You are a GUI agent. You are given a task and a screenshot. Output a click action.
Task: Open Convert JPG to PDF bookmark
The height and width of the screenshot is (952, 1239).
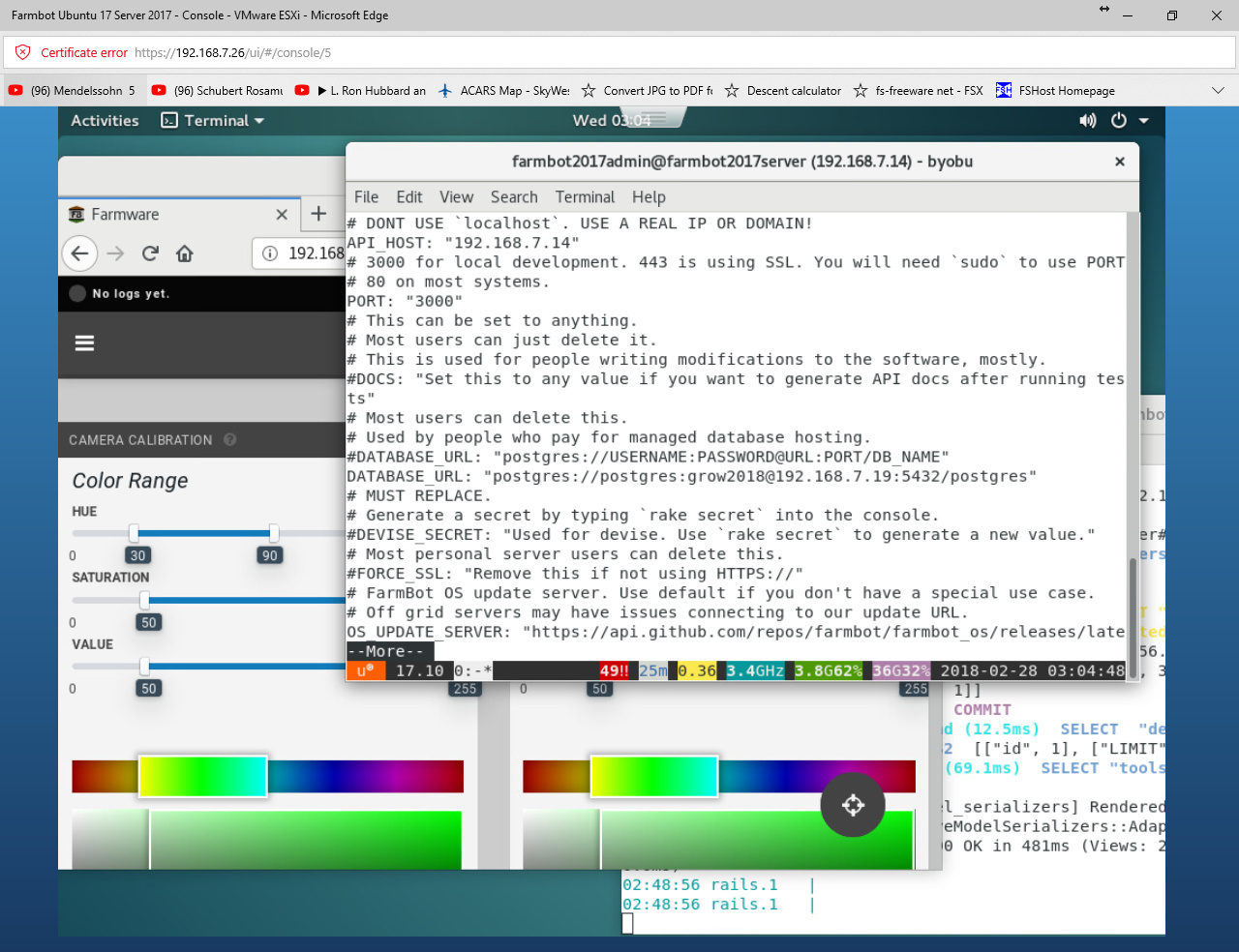[x=647, y=90]
